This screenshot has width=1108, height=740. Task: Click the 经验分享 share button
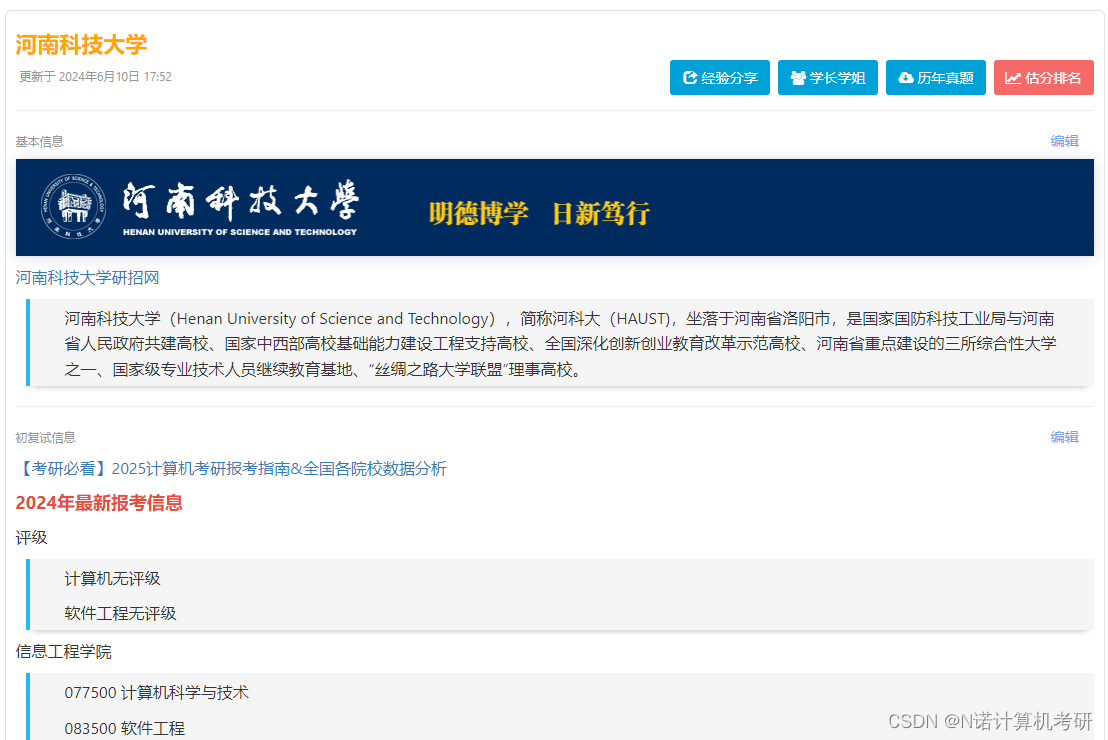click(719, 78)
